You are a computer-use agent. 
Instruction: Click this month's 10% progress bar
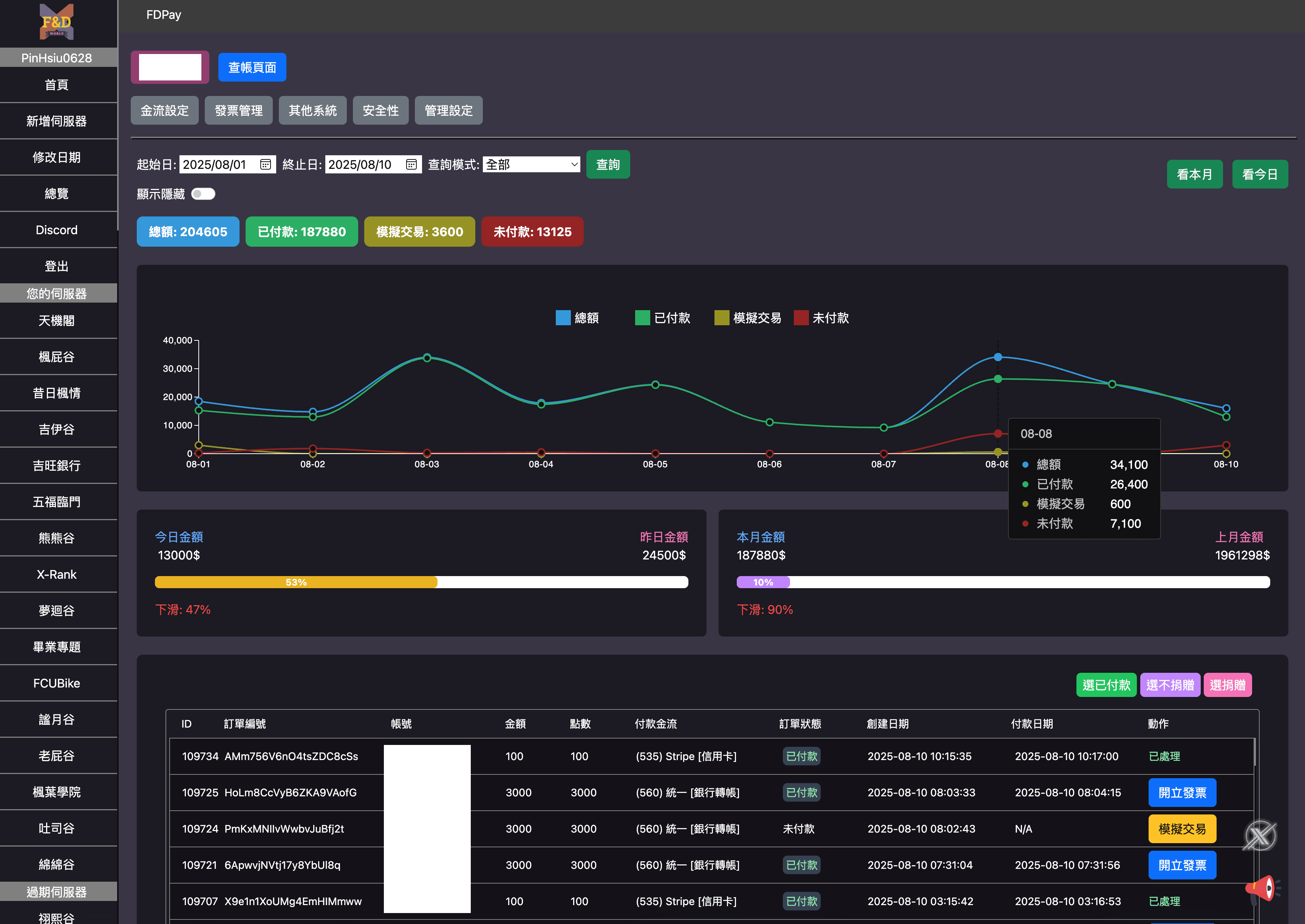pos(1003,582)
